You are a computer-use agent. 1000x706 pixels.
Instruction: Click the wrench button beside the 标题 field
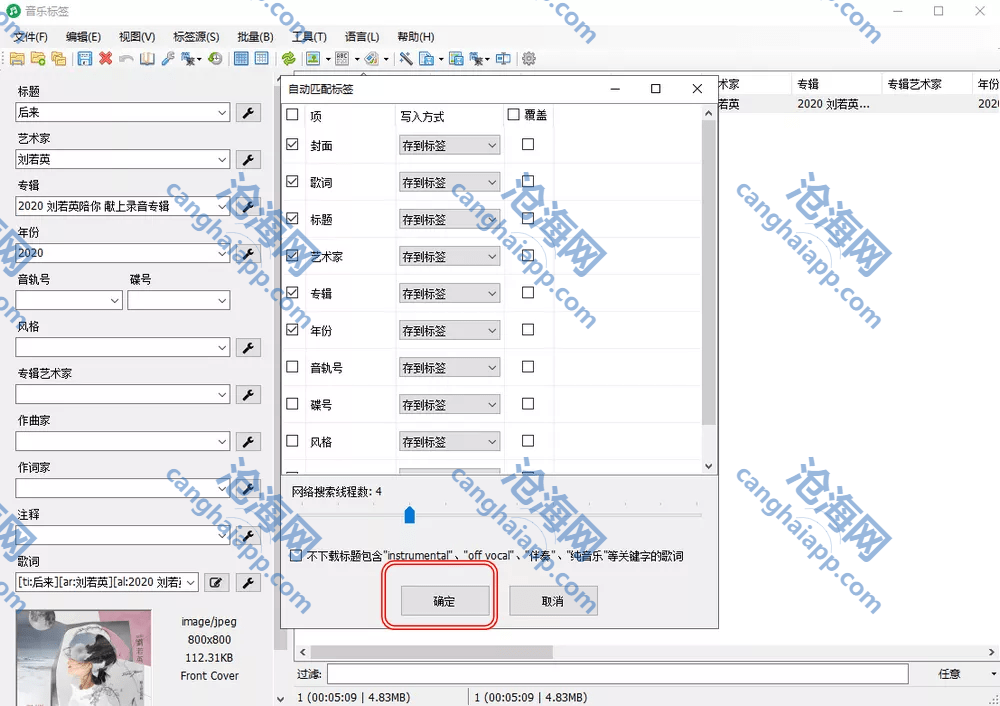(x=247, y=113)
